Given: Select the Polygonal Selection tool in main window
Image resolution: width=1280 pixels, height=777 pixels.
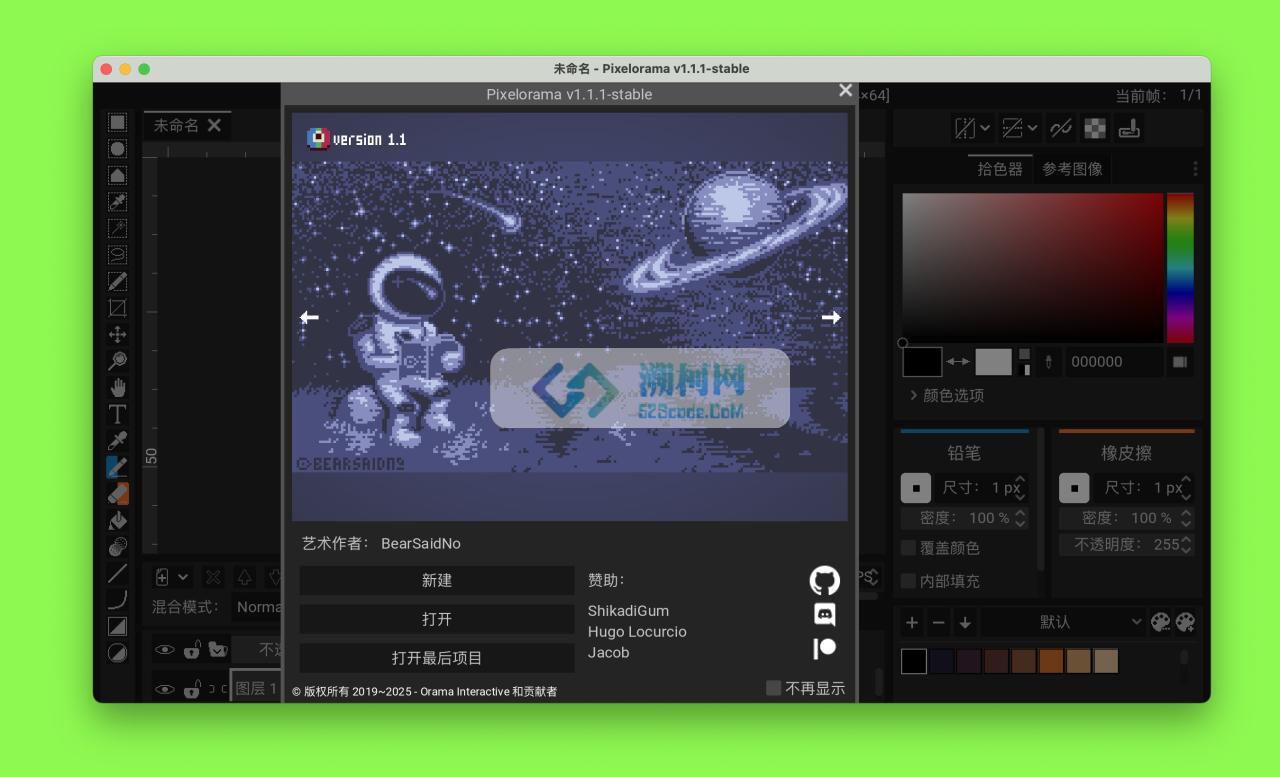Looking at the screenshot, I should click(117, 176).
